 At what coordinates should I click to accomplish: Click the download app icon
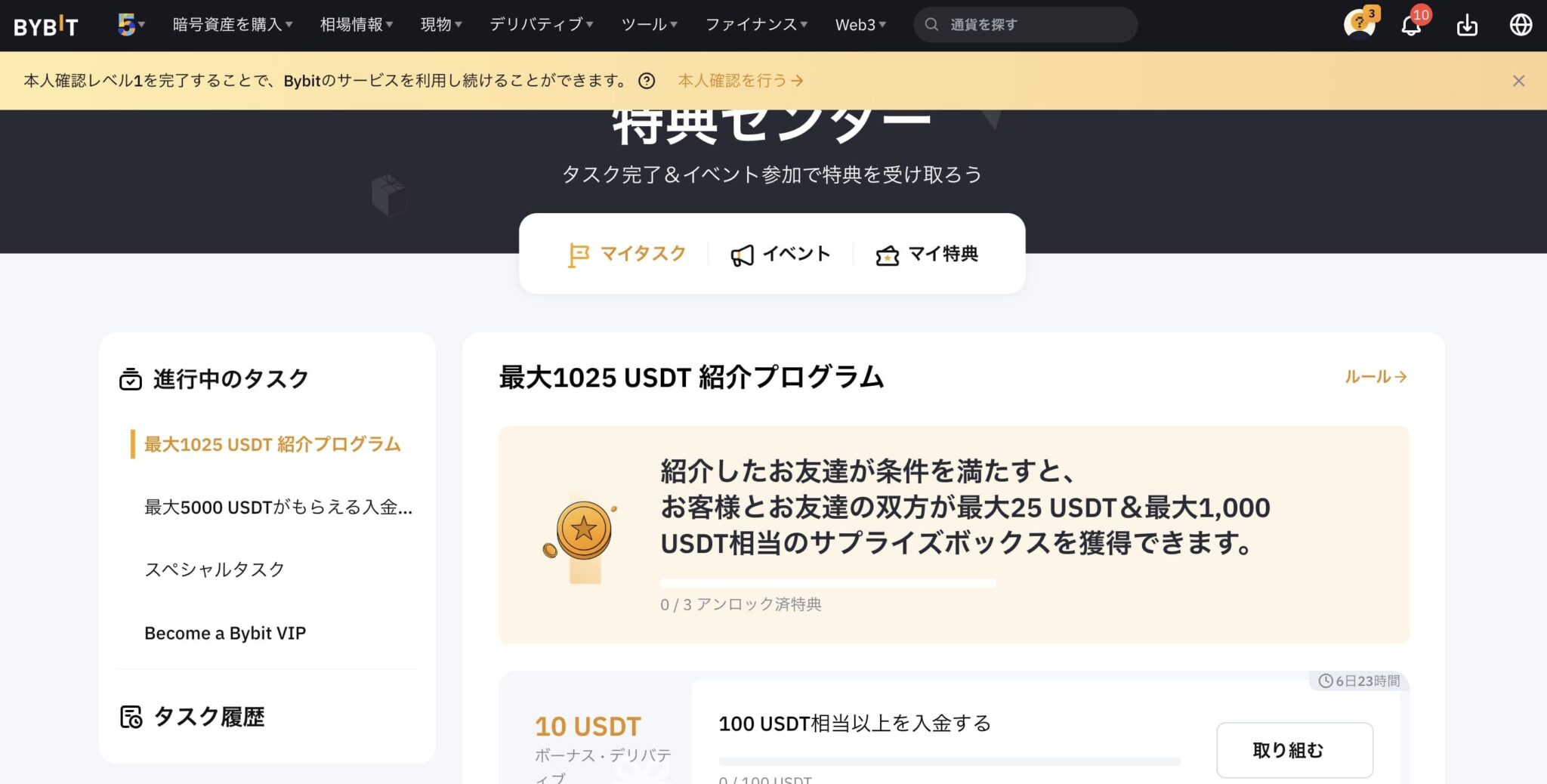(x=1466, y=24)
